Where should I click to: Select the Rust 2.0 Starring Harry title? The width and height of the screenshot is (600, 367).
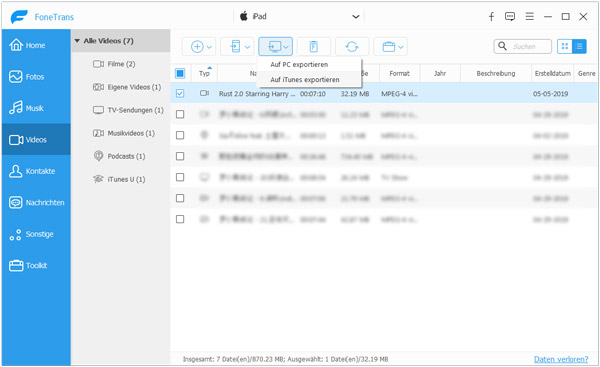pyautogui.click(x=257, y=94)
